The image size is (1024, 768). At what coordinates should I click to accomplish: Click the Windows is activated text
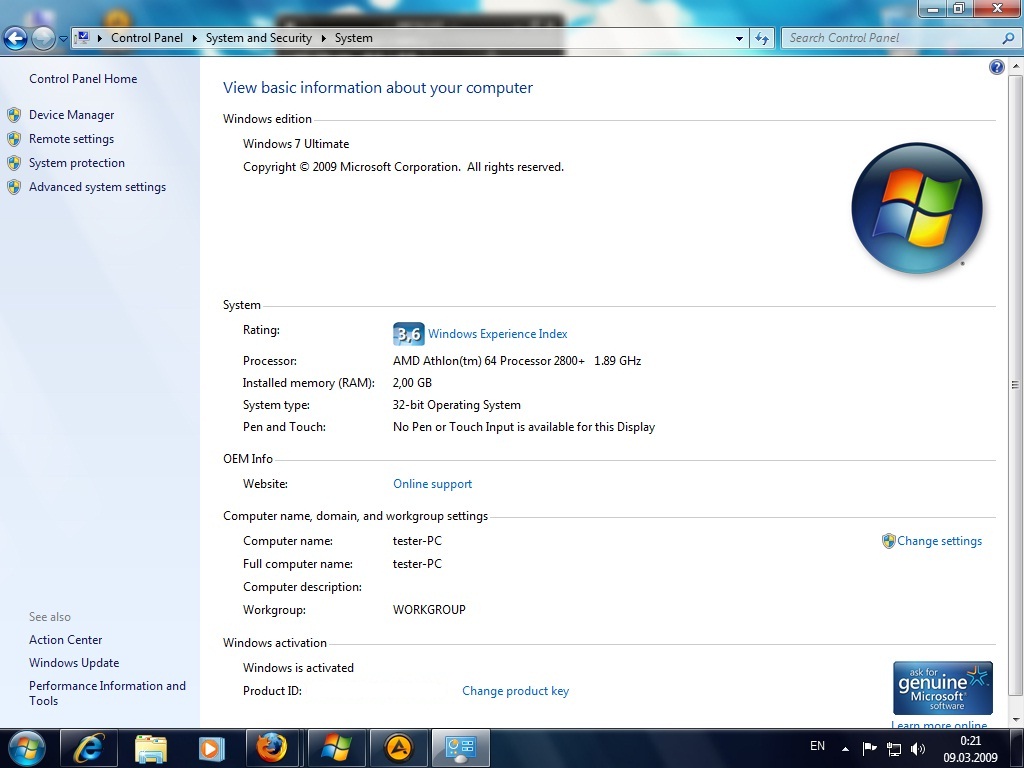coord(298,667)
